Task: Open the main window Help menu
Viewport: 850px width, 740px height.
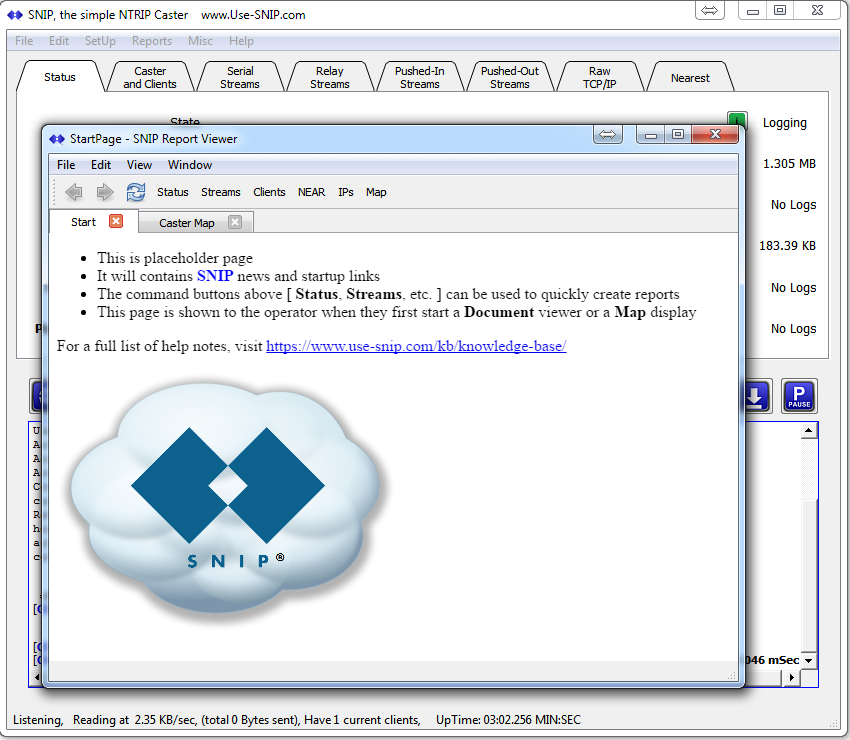Action: click(241, 41)
